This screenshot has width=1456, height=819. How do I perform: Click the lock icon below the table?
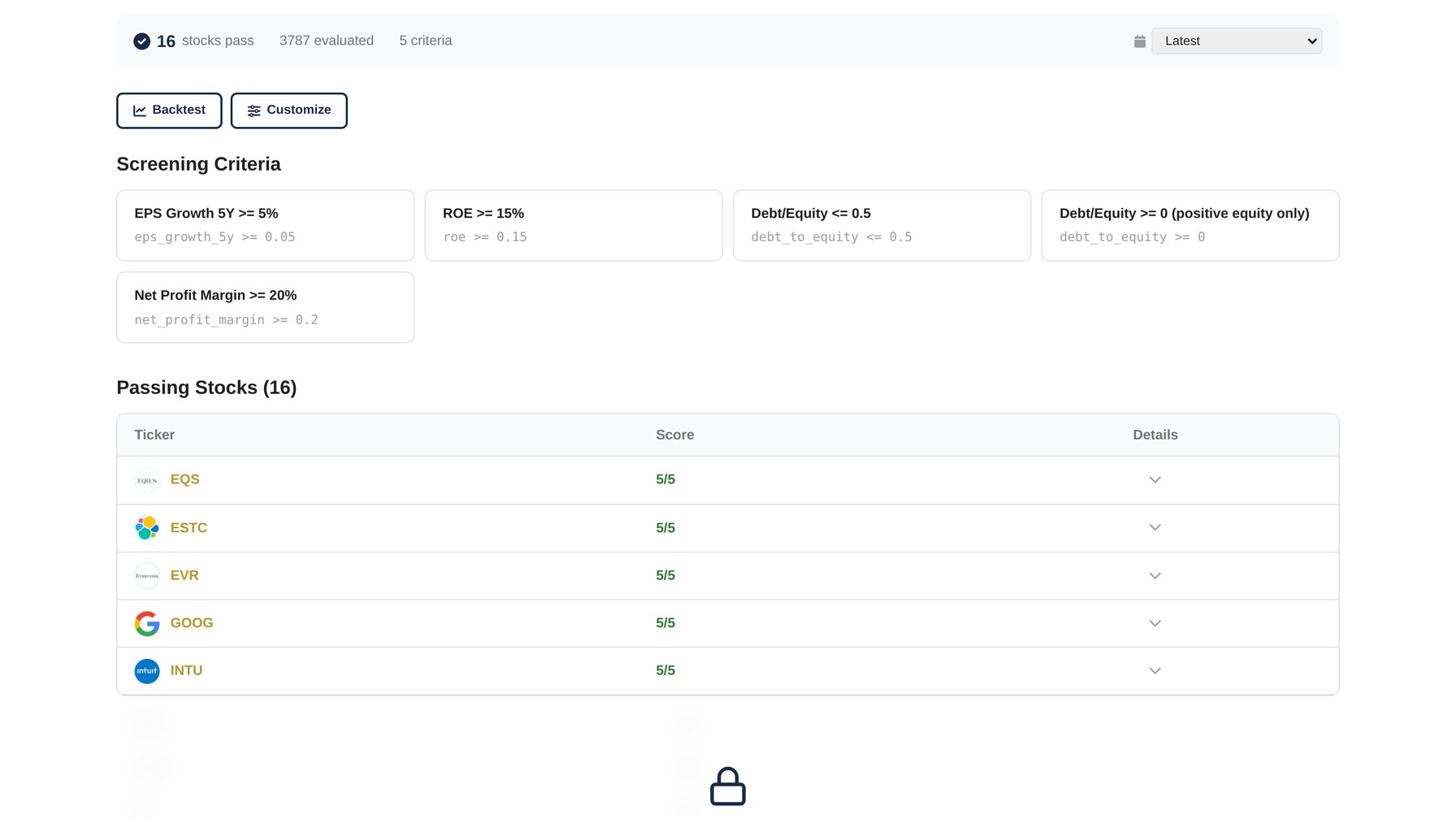[727, 786]
